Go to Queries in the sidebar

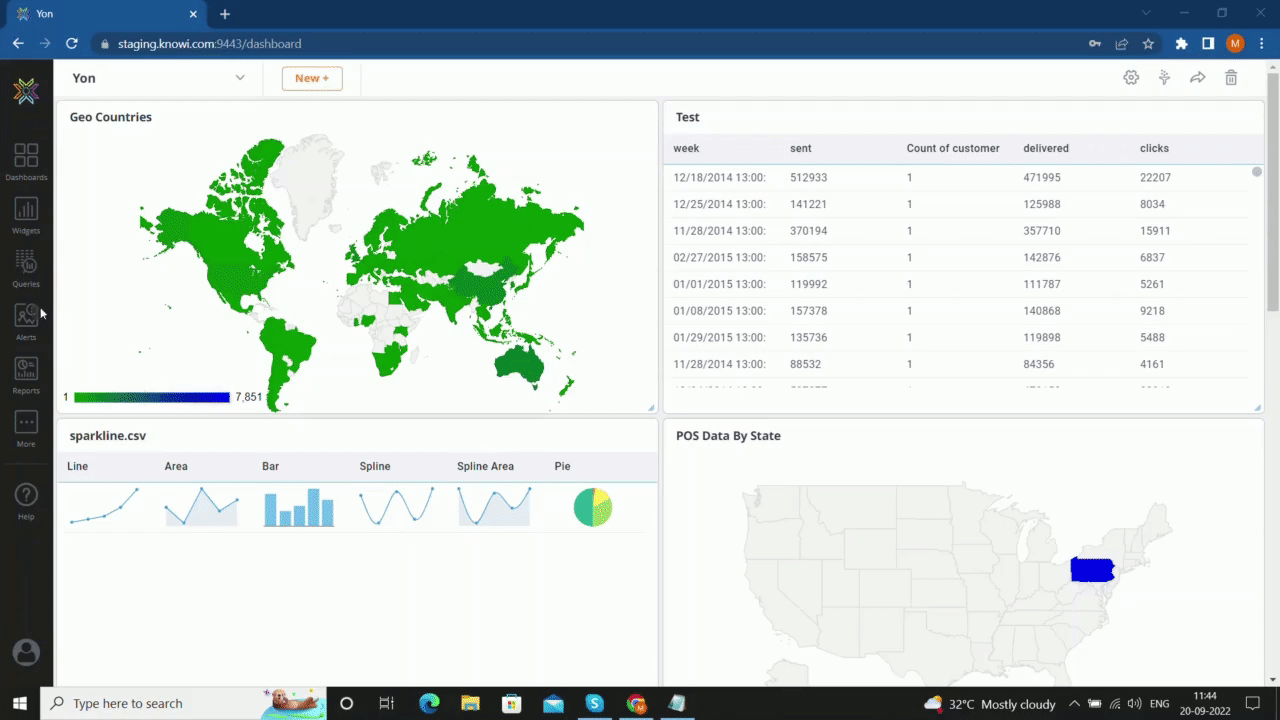click(x=26, y=266)
